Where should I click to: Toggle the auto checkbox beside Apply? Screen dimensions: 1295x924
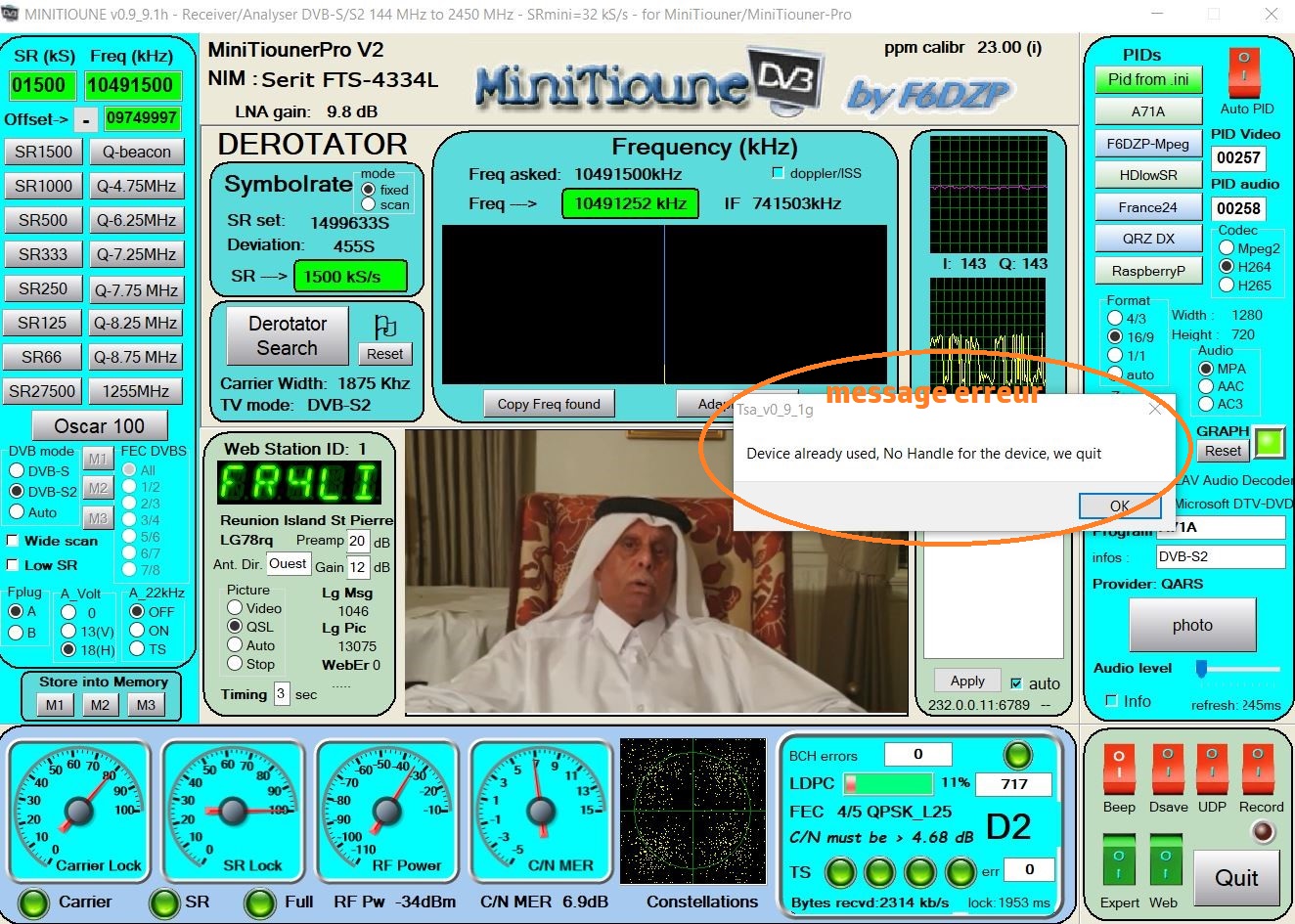click(x=1016, y=683)
